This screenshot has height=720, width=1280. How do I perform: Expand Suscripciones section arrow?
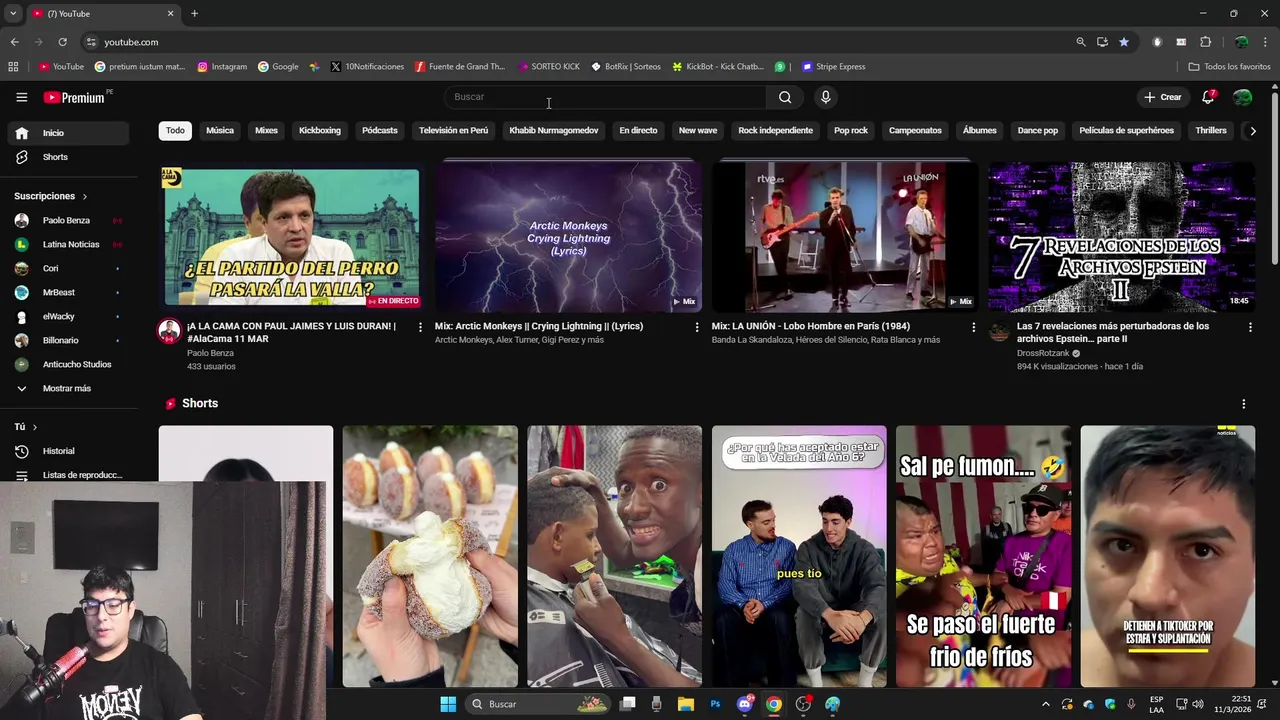click(x=85, y=196)
